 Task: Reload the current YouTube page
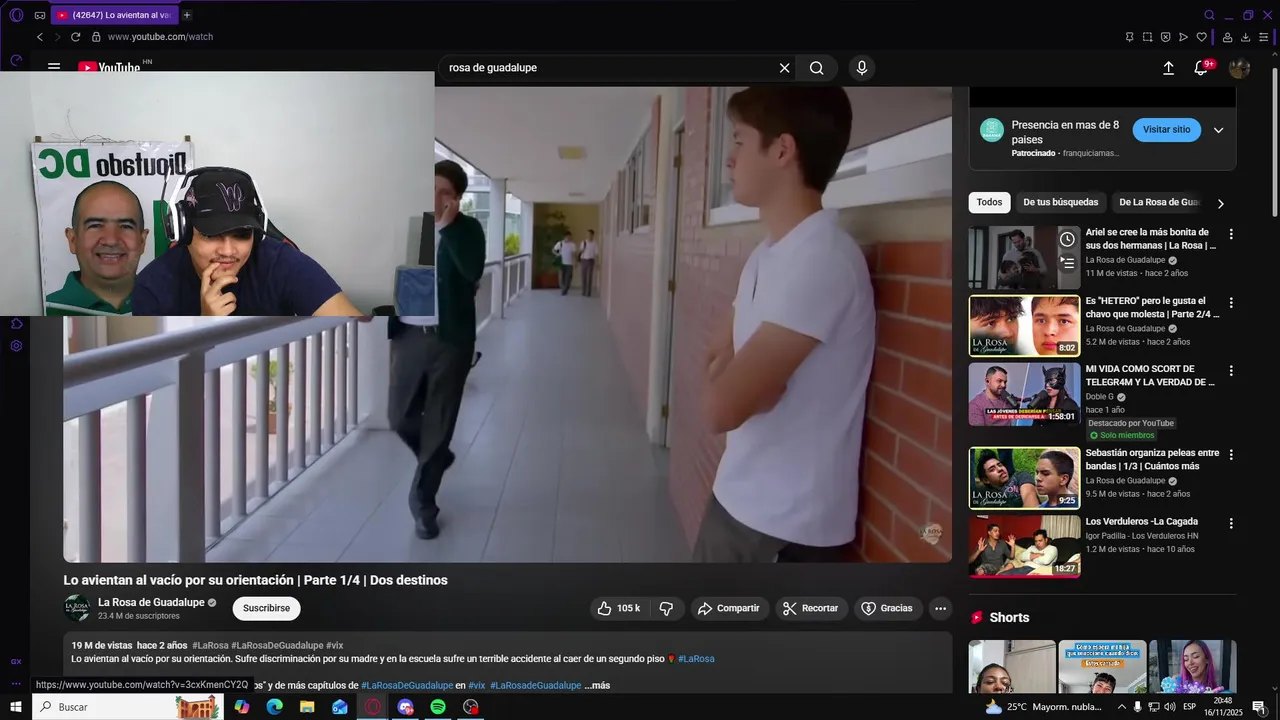click(75, 37)
